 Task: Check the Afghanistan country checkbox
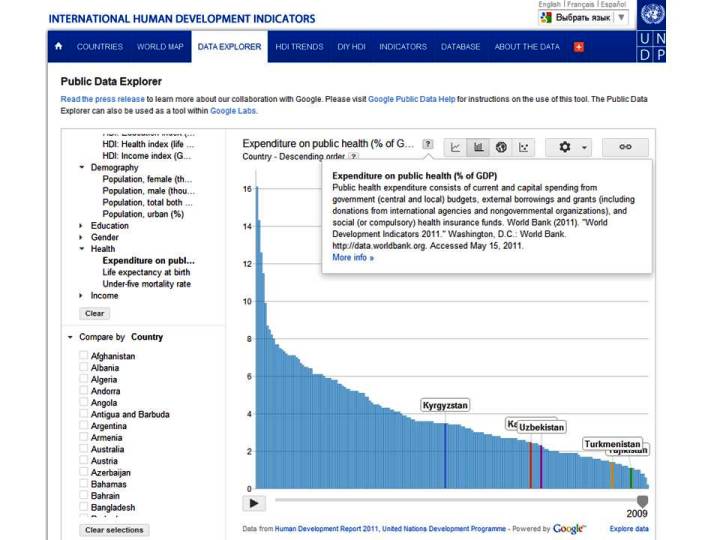coord(84,356)
